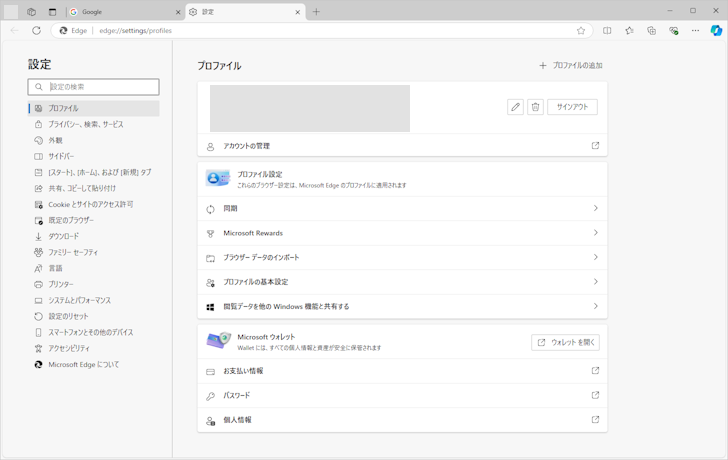The height and width of the screenshot is (460, 728).
Task: Open the tab actions menu icon
Action: [x=52, y=12]
